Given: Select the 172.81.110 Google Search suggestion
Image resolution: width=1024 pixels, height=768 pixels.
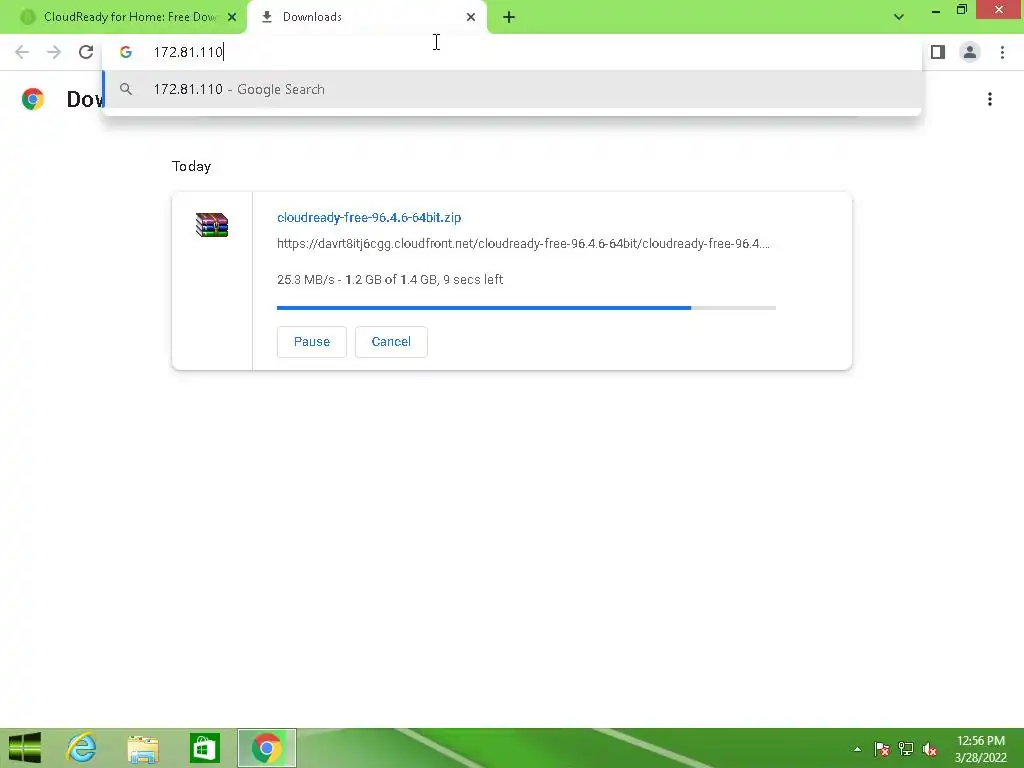Looking at the screenshot, I should [x=512, y=89].
